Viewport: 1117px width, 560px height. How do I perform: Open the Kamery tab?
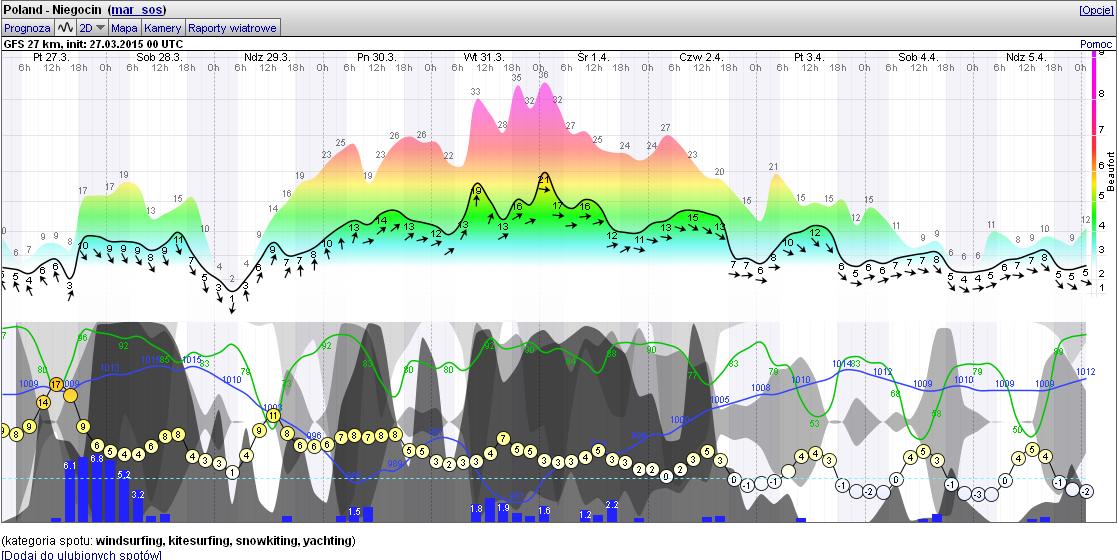(x=162, y=28)
